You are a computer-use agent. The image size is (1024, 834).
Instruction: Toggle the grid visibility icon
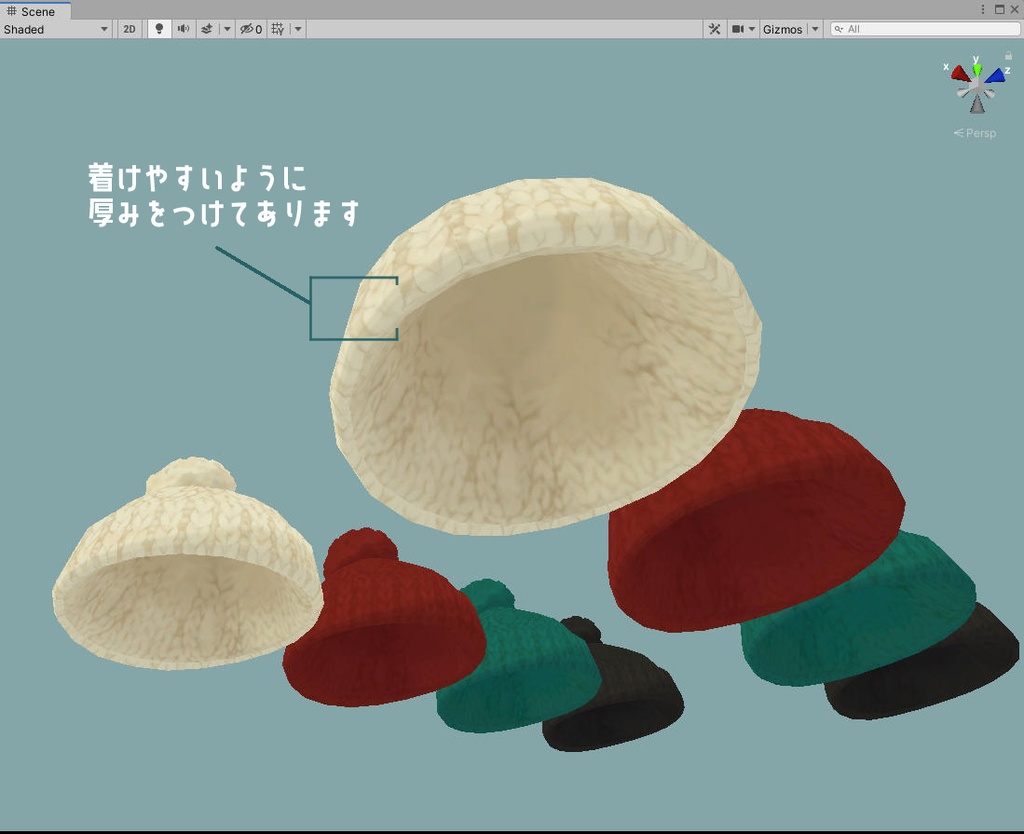pyautogui.click(x=278, y=29)
